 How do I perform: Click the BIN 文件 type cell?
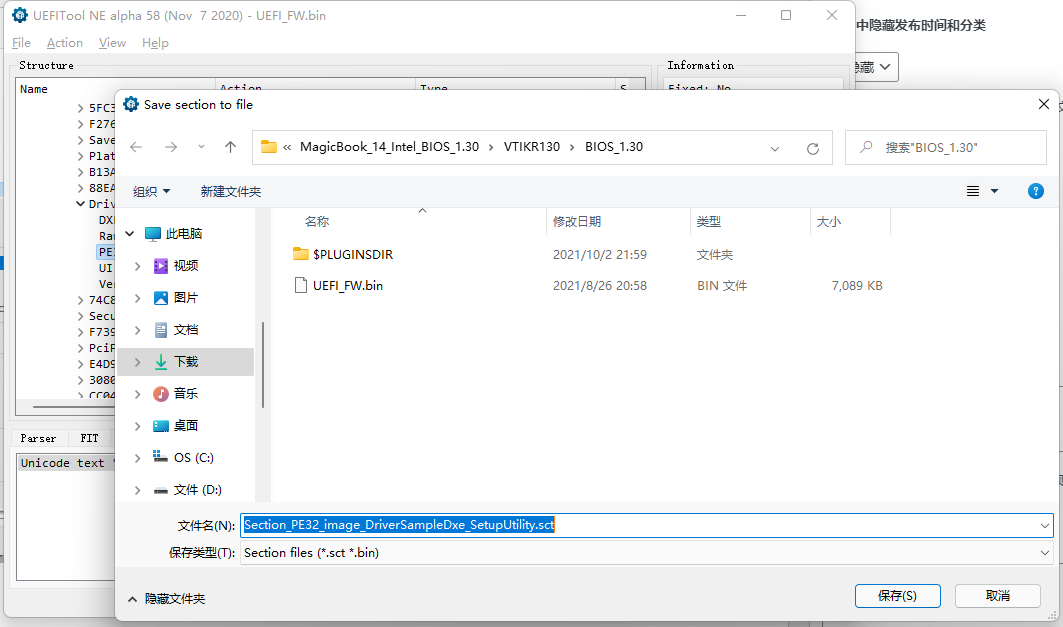722,286
